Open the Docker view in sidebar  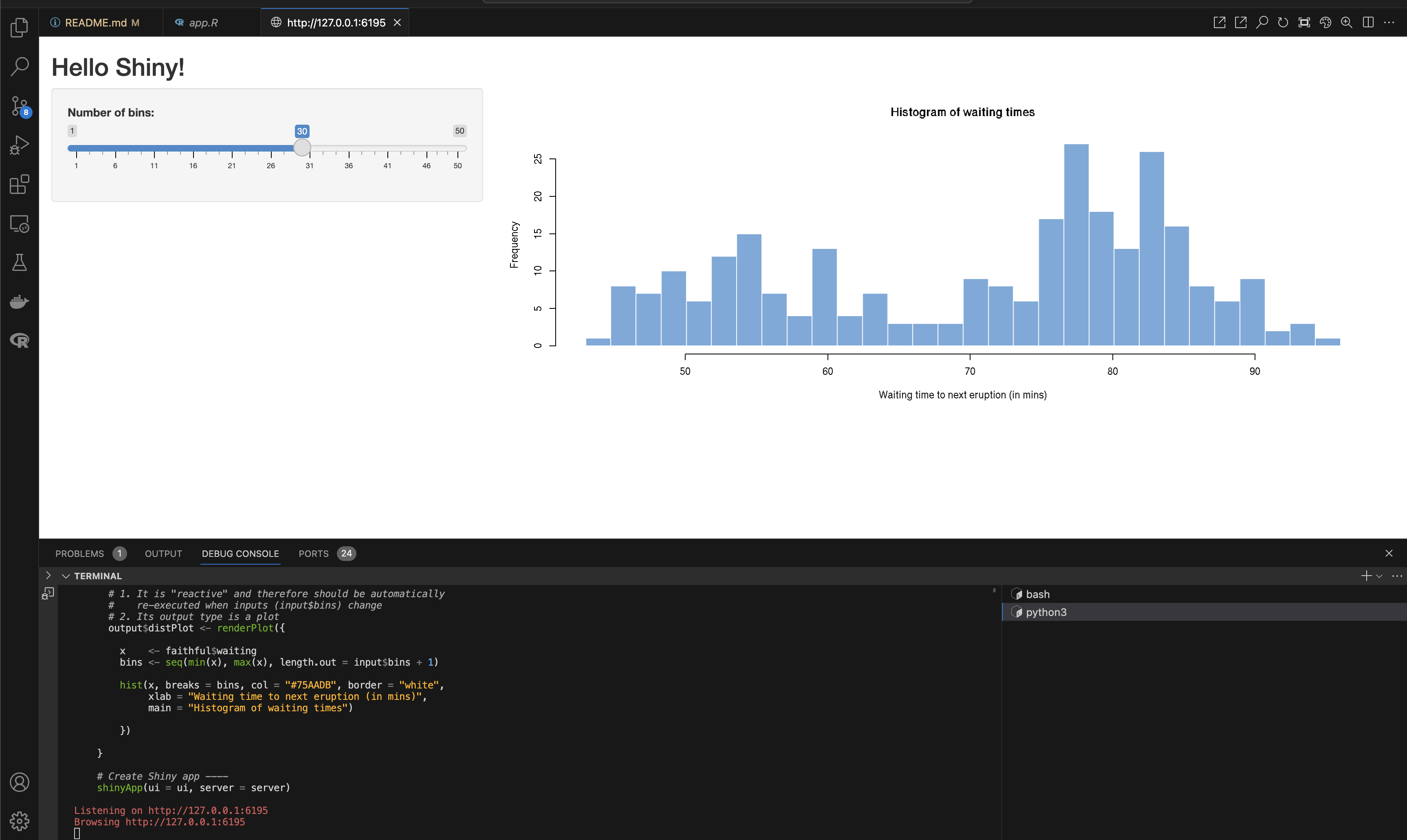[19, 302]
